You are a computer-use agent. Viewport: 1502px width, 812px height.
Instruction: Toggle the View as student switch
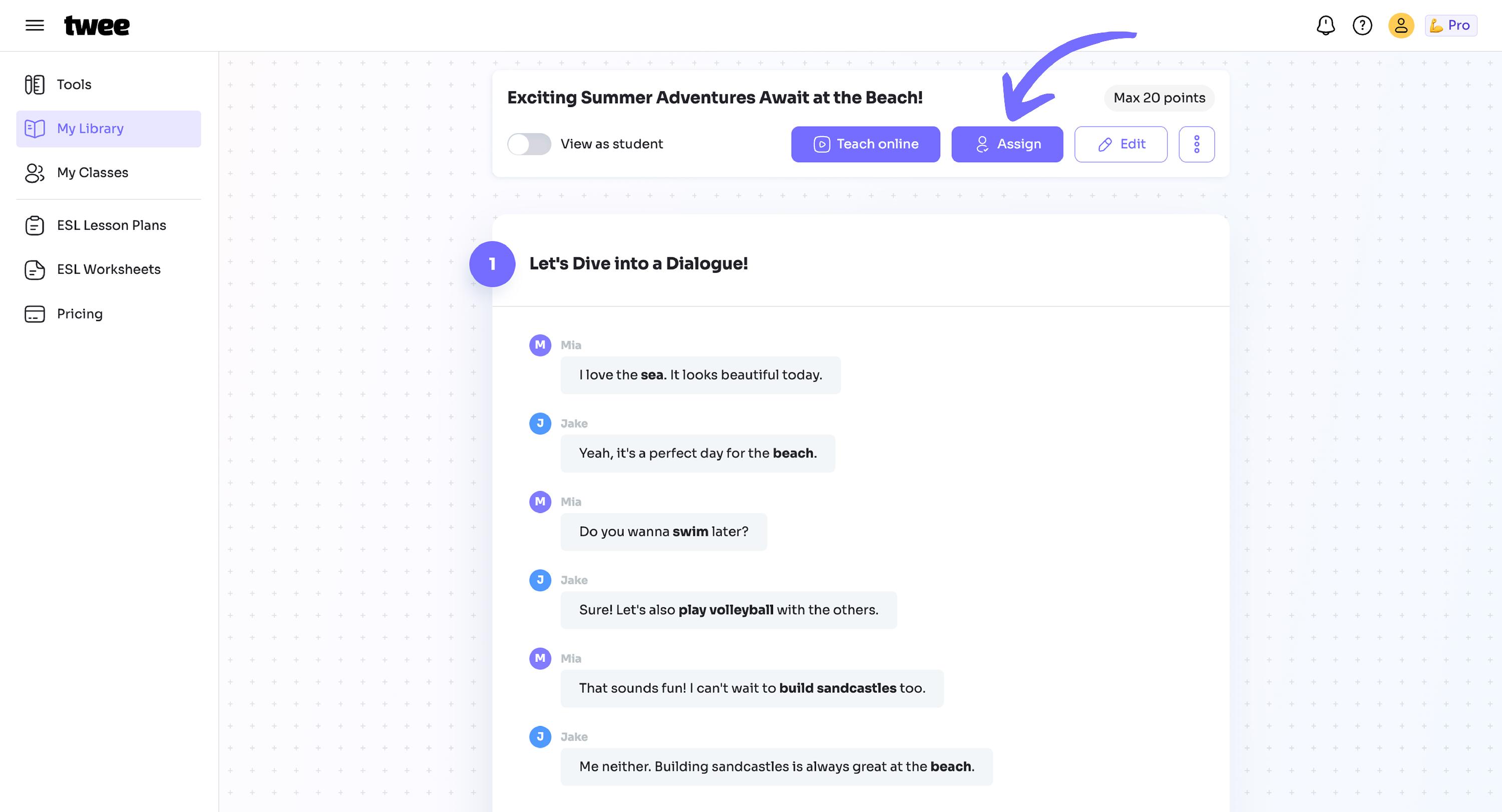529,144
